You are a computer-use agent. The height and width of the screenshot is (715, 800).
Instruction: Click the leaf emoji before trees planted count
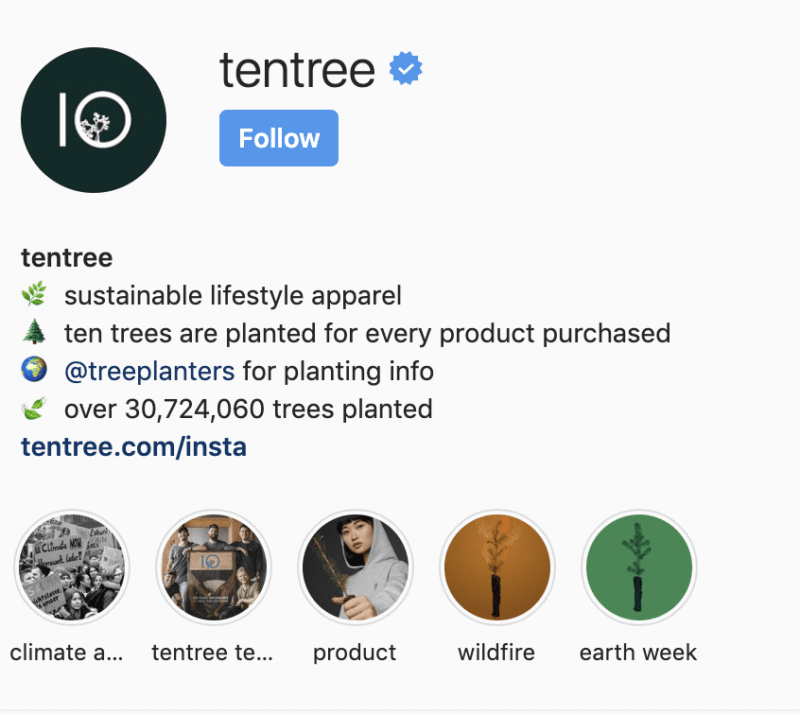click(x=34, y=408)
